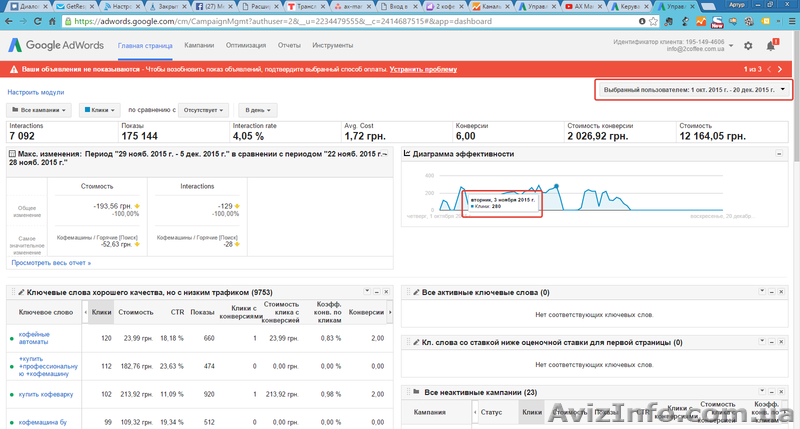Click the Настроить модули link
The image size is (800, 429).
tap(35, 91)
